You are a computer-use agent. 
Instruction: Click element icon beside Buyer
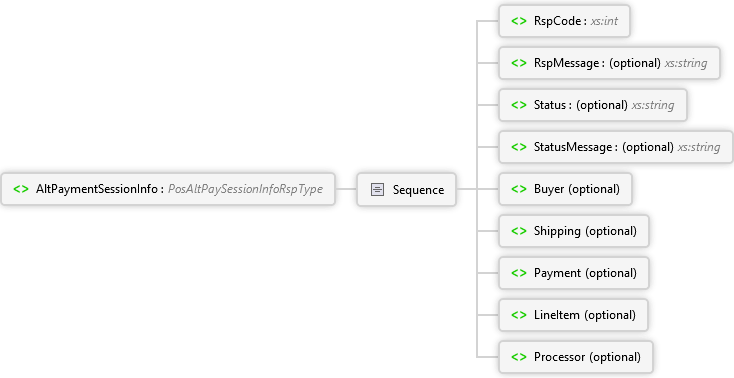tap(519, 189)
